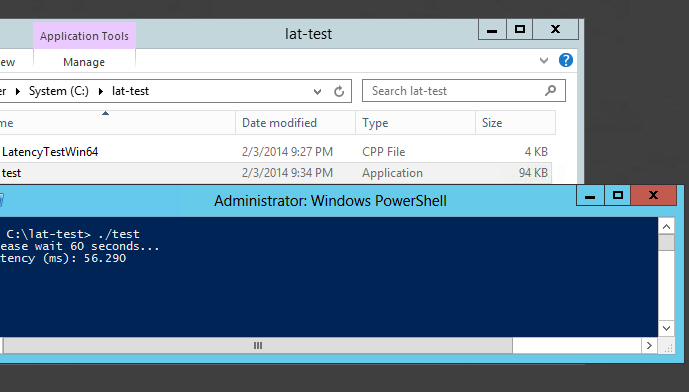Screen dimensions: 689x392
Task: Minimize the PowerShell window
Action: pyautogui.click(x=590, y=196)
